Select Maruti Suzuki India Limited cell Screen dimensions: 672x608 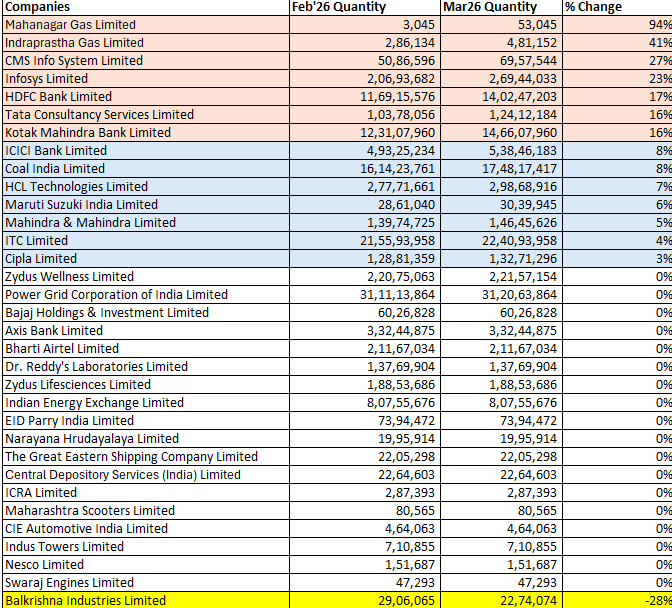146,205
